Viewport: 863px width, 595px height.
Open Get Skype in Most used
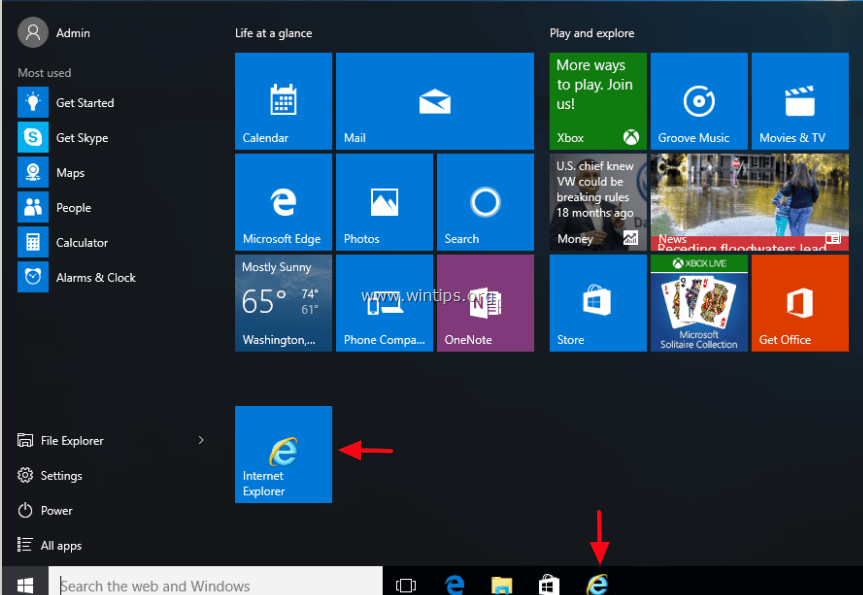63,138
